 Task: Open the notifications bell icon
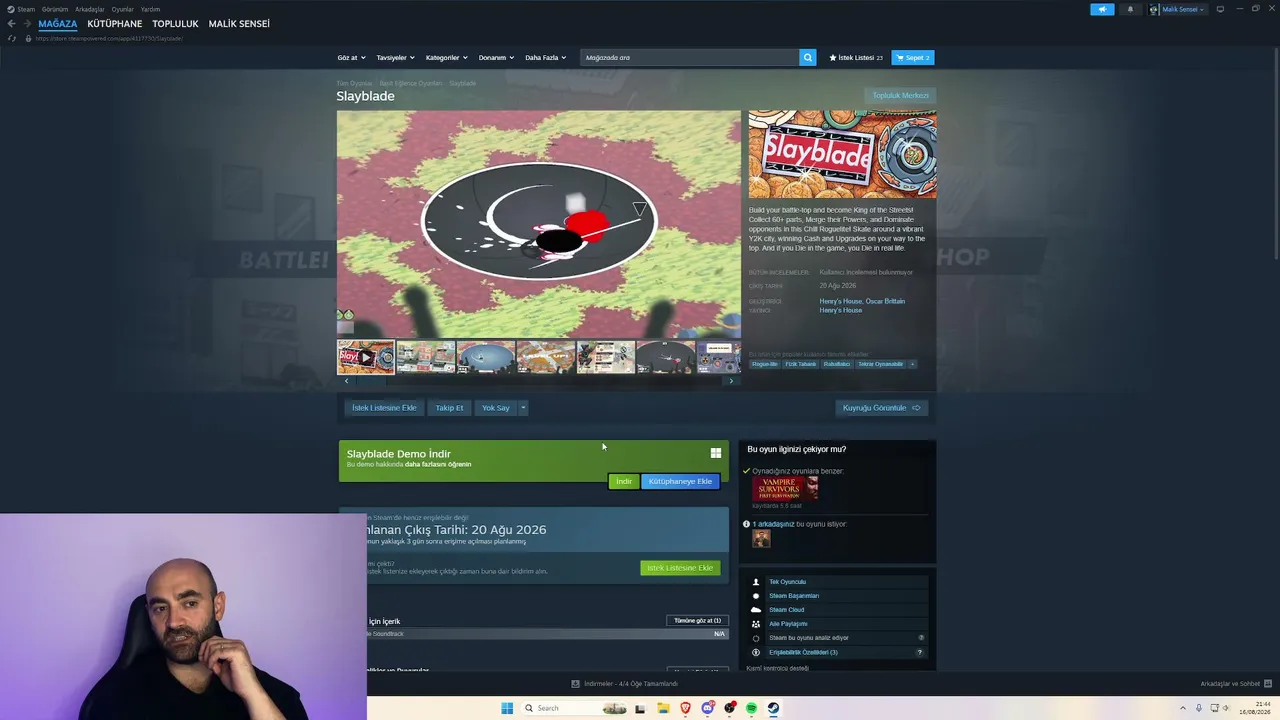[x=1130, y=9]
